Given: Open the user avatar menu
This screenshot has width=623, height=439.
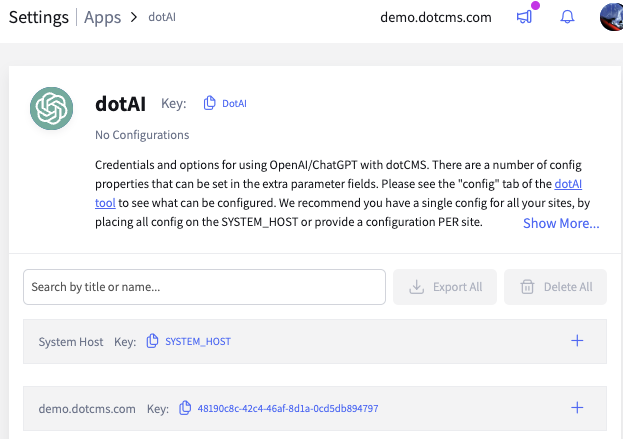Looking at the screenshot, I should tap(611, 17).
